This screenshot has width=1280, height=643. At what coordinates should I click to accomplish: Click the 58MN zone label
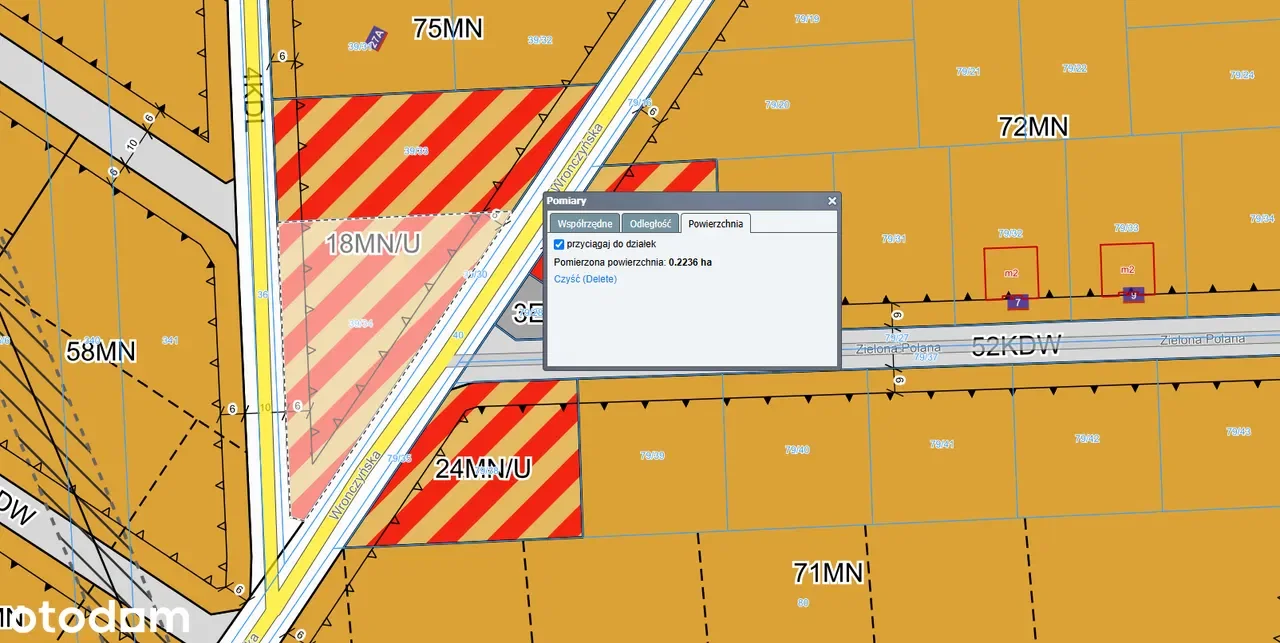click(x=100, y=351)
